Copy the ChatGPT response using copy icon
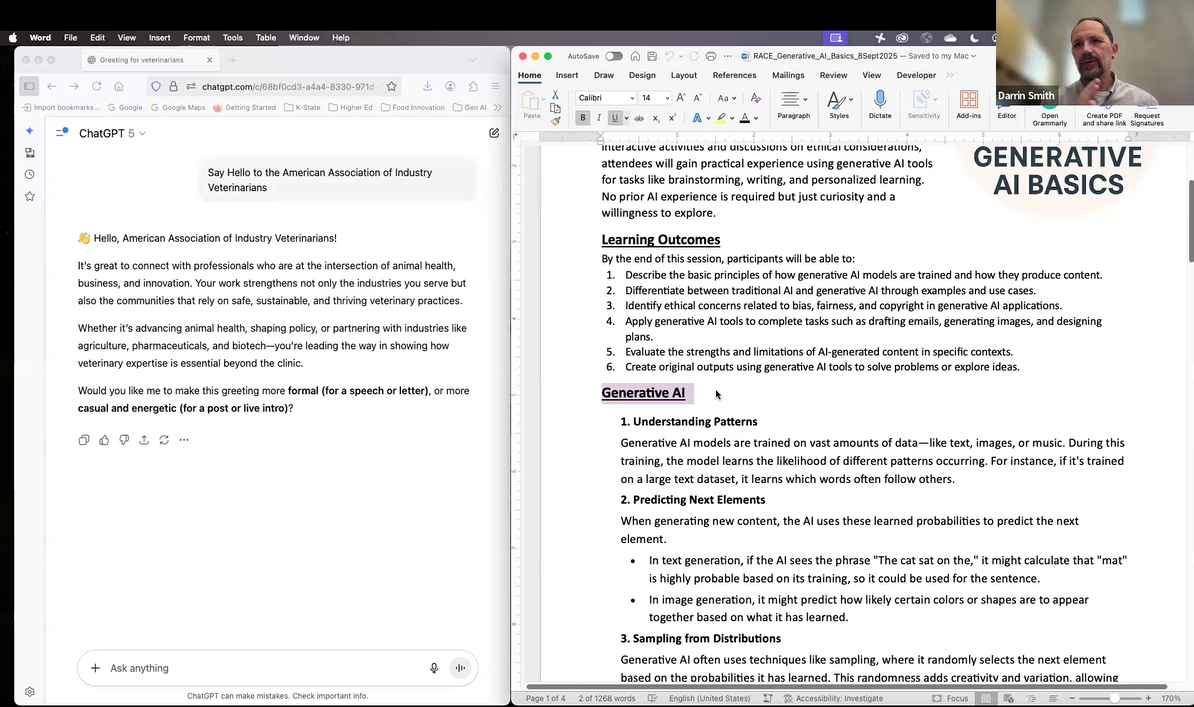 pos(84,439)
